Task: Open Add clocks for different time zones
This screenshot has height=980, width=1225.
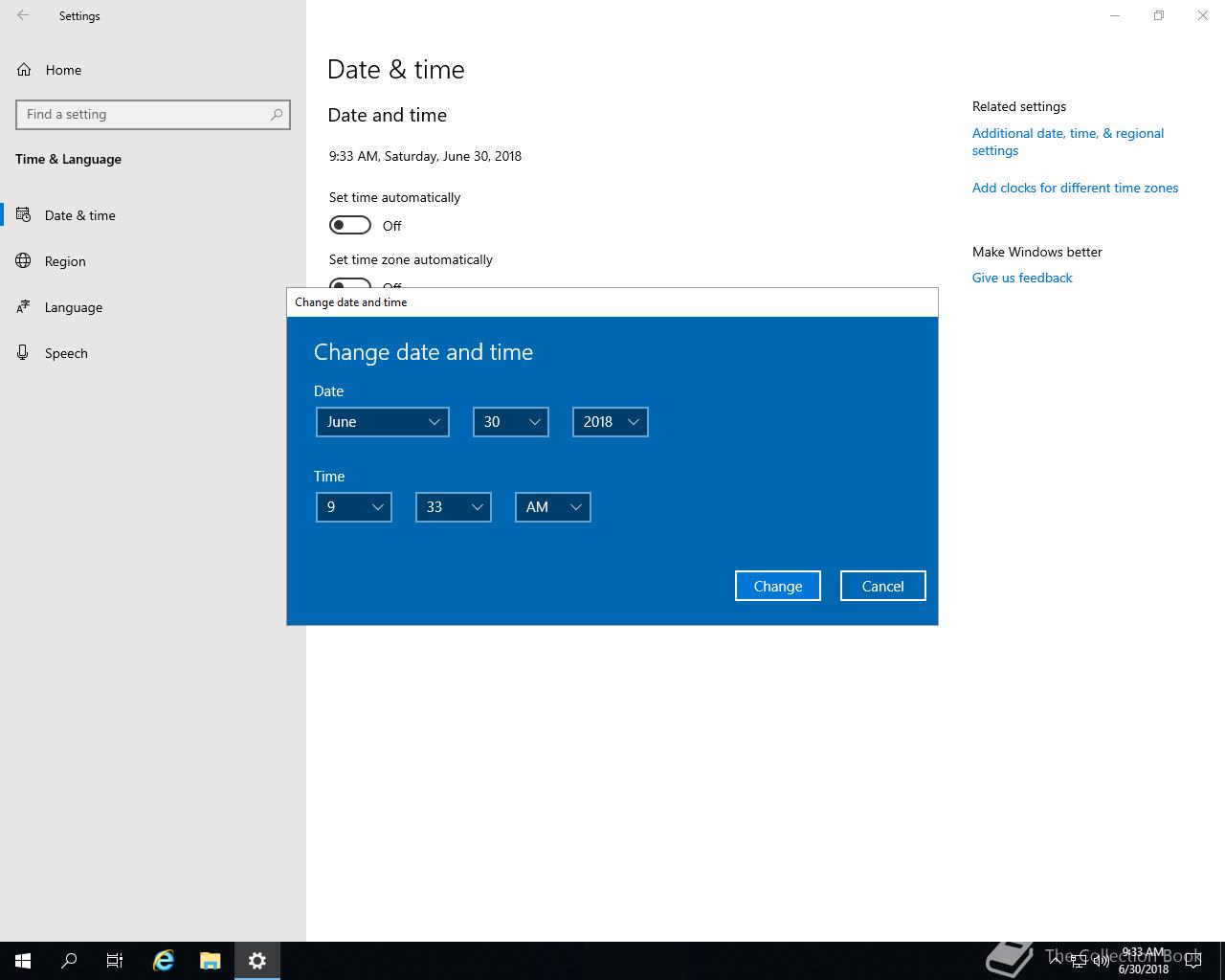Action: [1075, 188]
